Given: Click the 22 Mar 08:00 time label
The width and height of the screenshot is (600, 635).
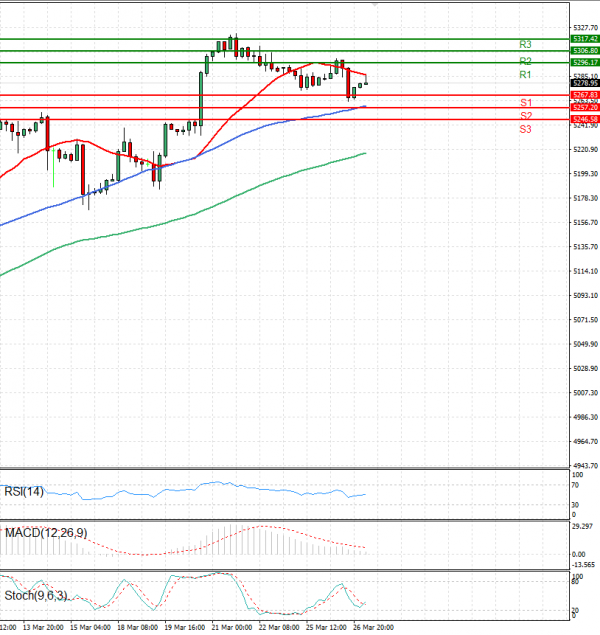Looking at the screenshot, I should (279, 627).
